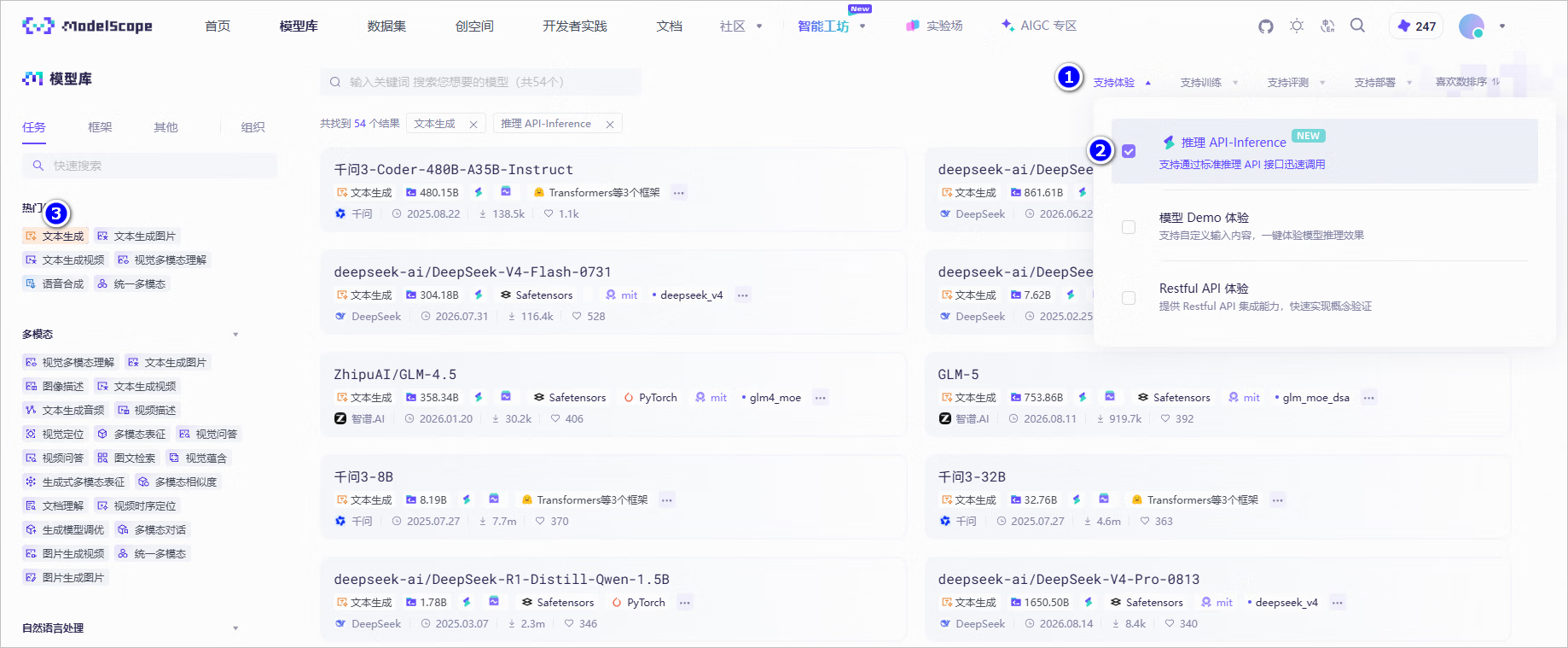This screenshot has width=1568, height=648.
Task: Click the model keyword search field
Action: point(480,82)
